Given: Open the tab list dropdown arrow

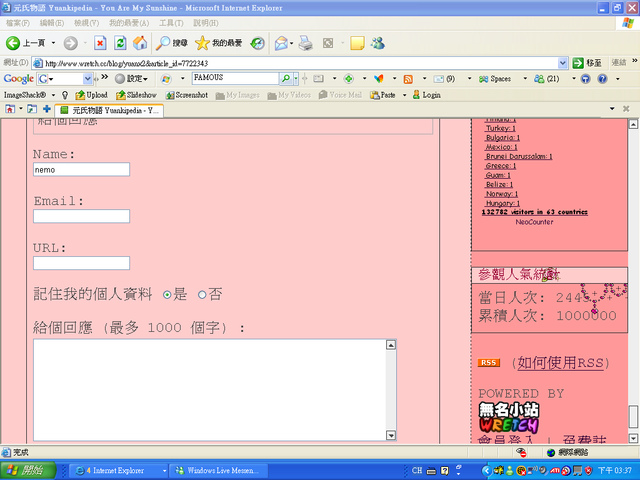Looking at the screenshot, I should (x=612, y=109).
